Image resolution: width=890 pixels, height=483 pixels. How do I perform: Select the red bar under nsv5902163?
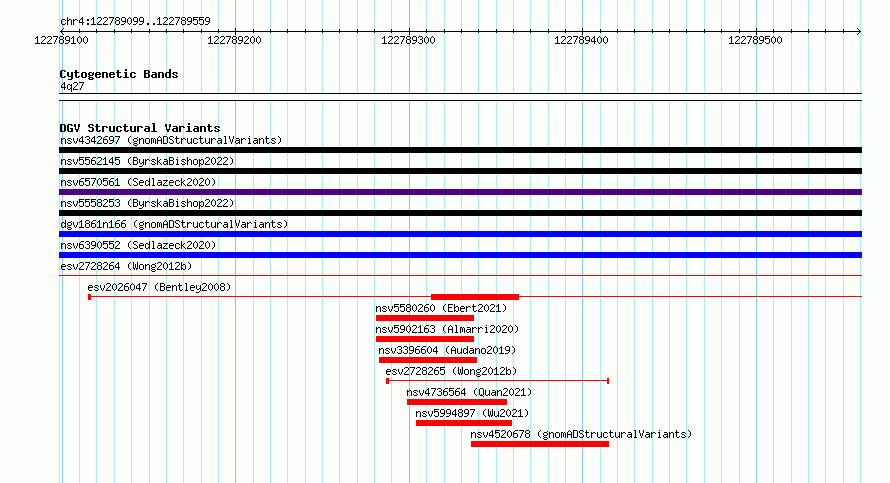coord(425,339)
